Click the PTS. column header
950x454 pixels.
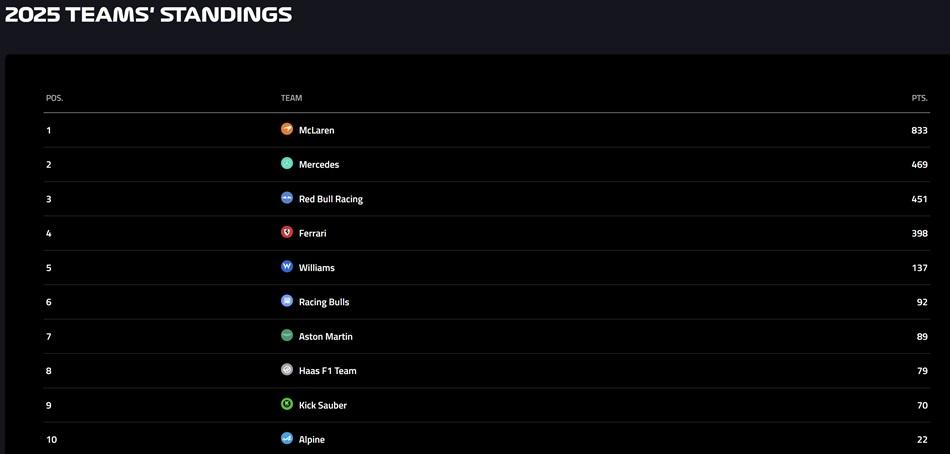919,98
